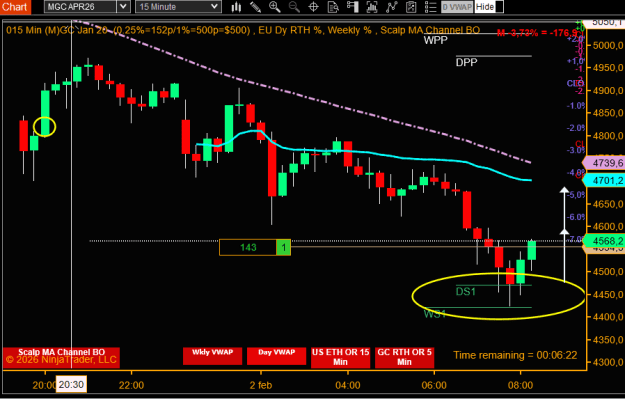Click the M -3,72% = -176,9 text
The width and height of the screenshot is (625, 399).
537,33
